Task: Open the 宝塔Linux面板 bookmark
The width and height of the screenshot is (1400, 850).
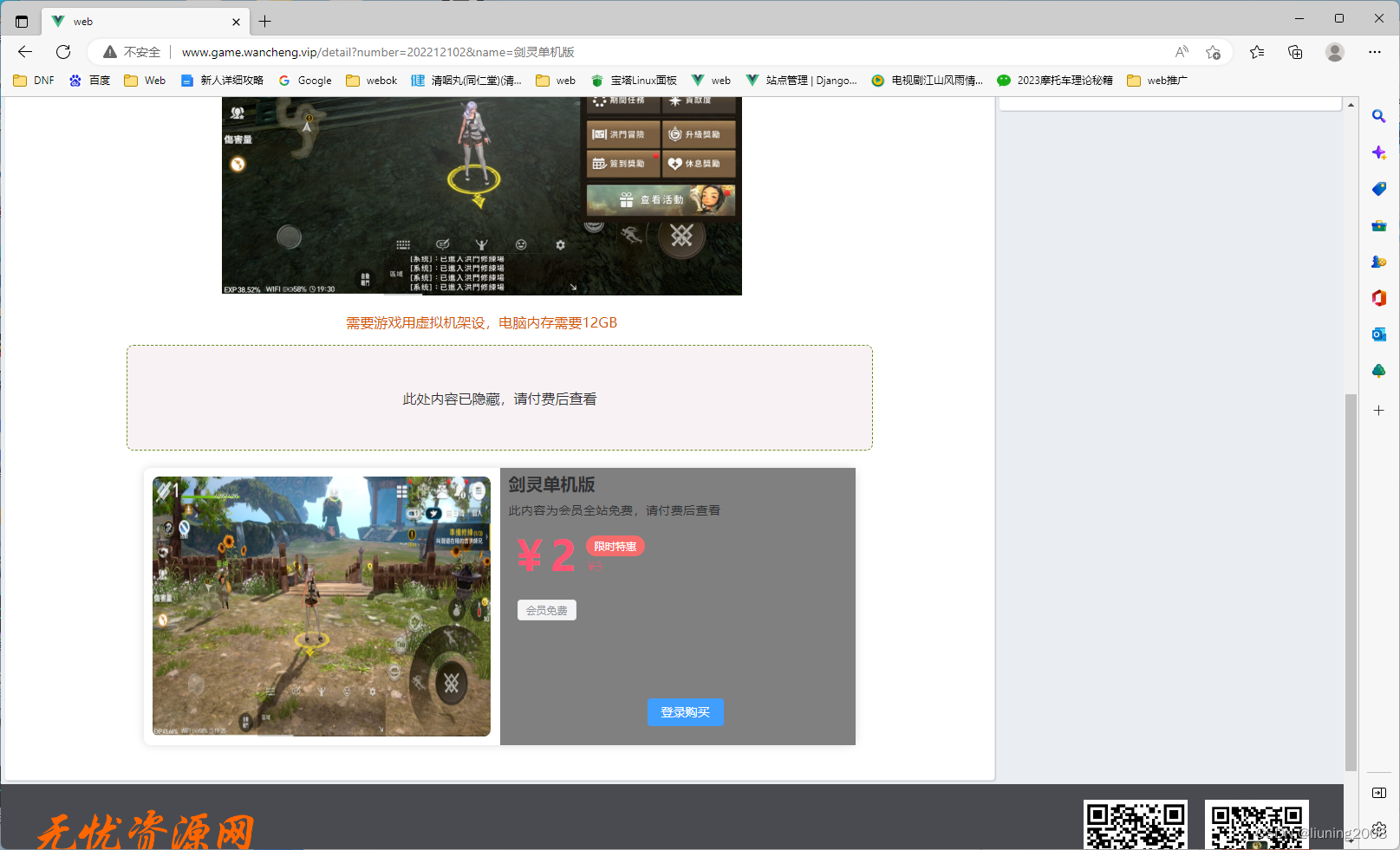Action: (x=634, y=81)
